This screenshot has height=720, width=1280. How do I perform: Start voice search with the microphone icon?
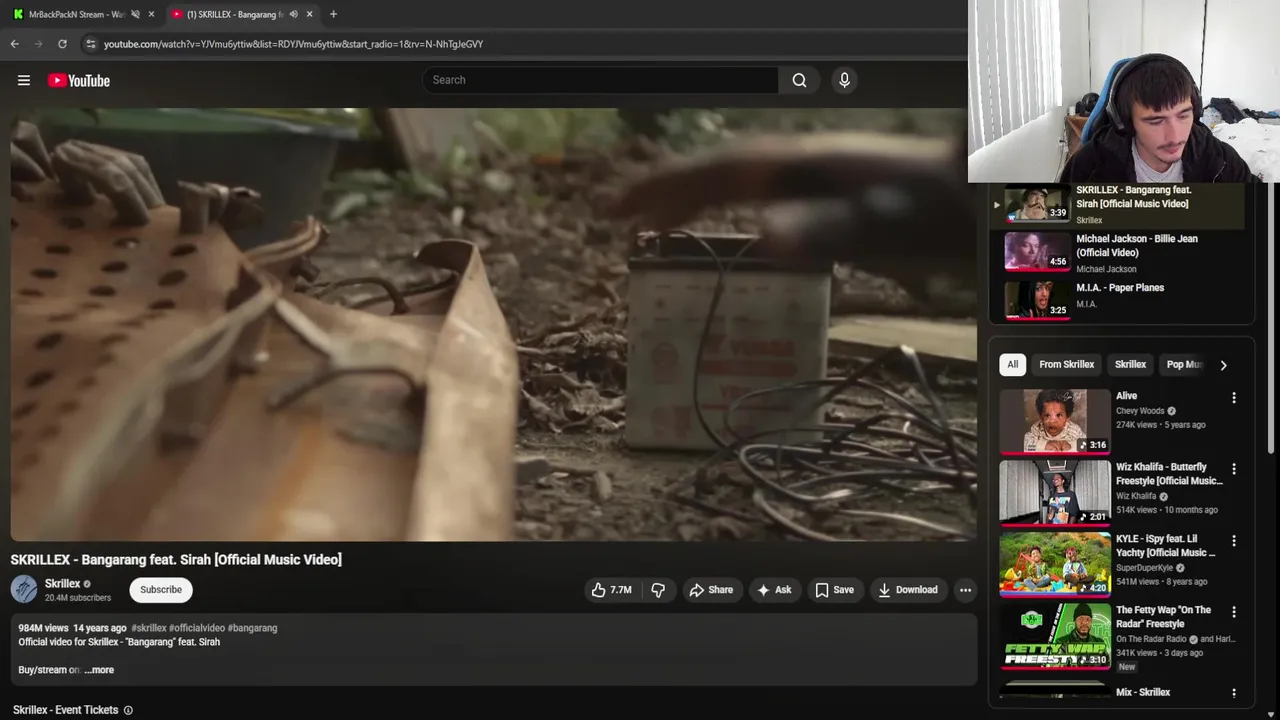(x=844, y=80)
